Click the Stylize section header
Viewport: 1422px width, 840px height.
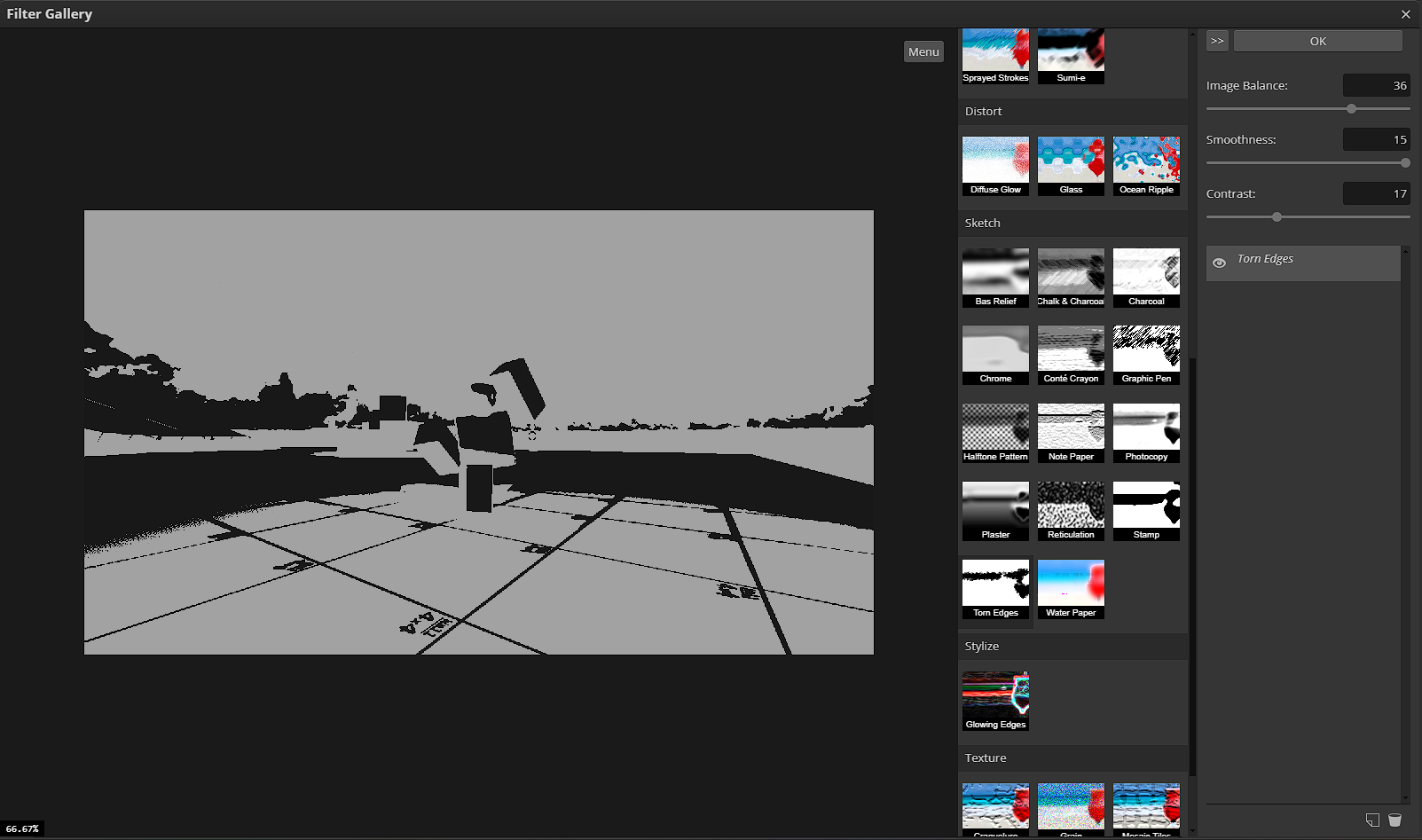(981, 646)
